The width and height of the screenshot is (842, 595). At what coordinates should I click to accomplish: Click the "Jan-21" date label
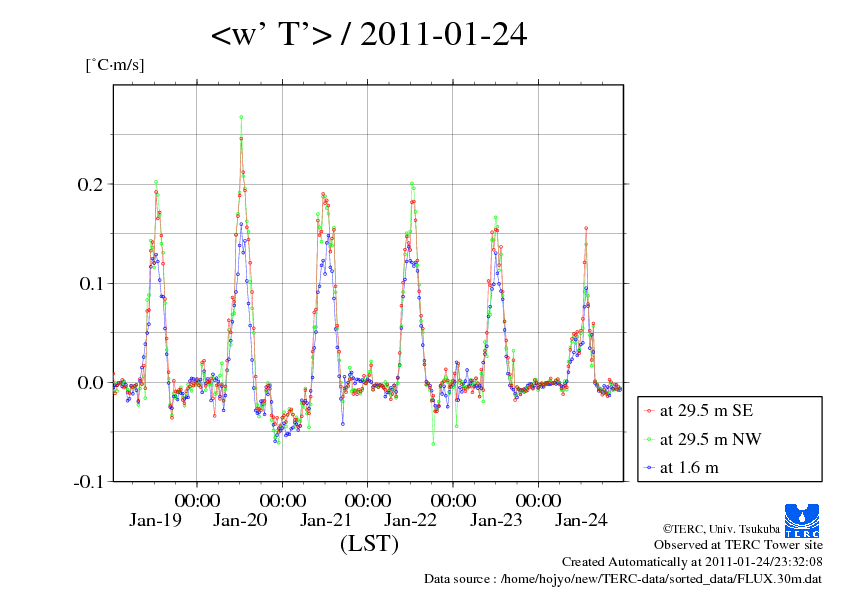coord(325,520)
